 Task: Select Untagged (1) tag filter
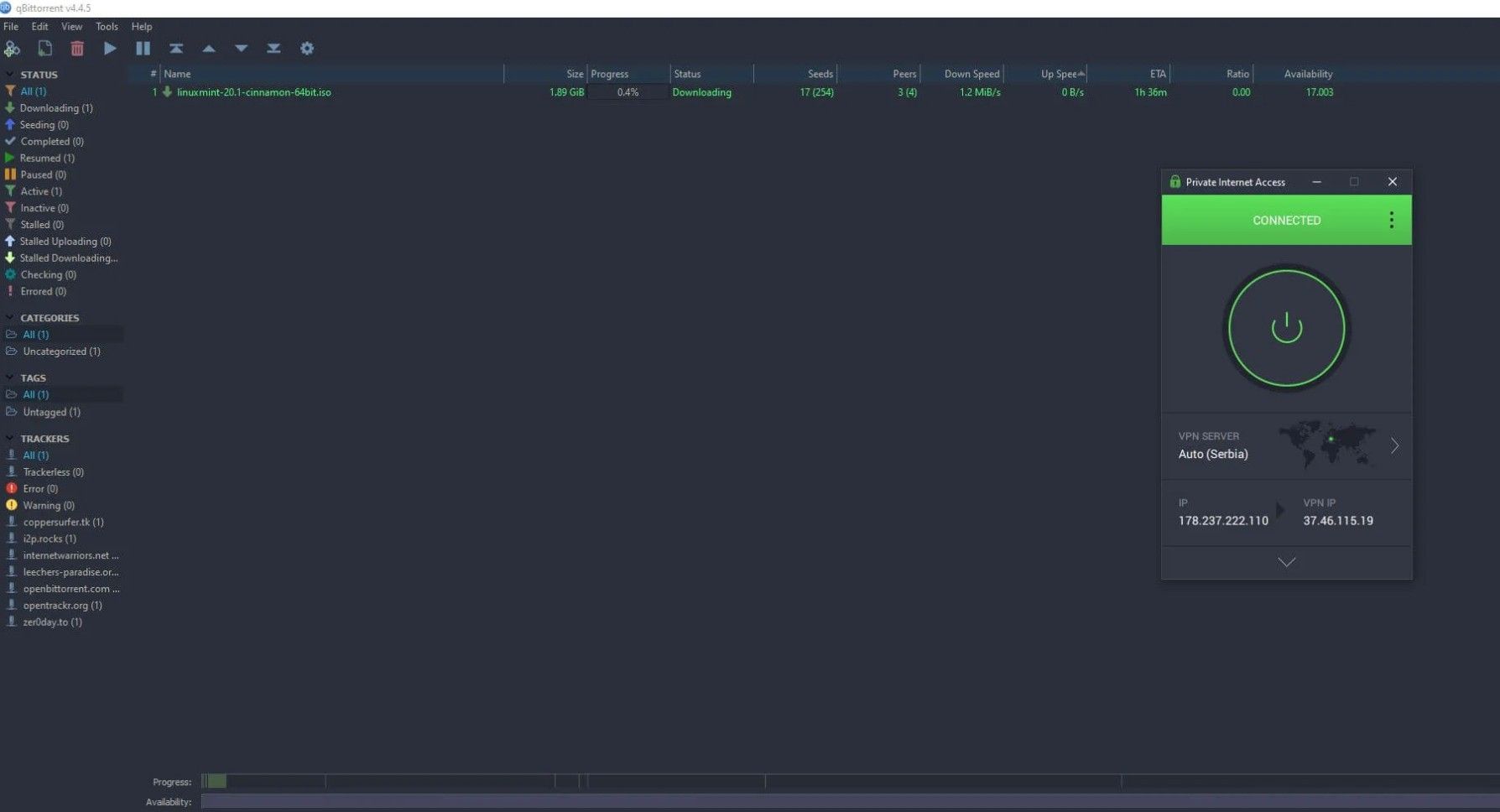pyautogui.click(x=50, y=412)
